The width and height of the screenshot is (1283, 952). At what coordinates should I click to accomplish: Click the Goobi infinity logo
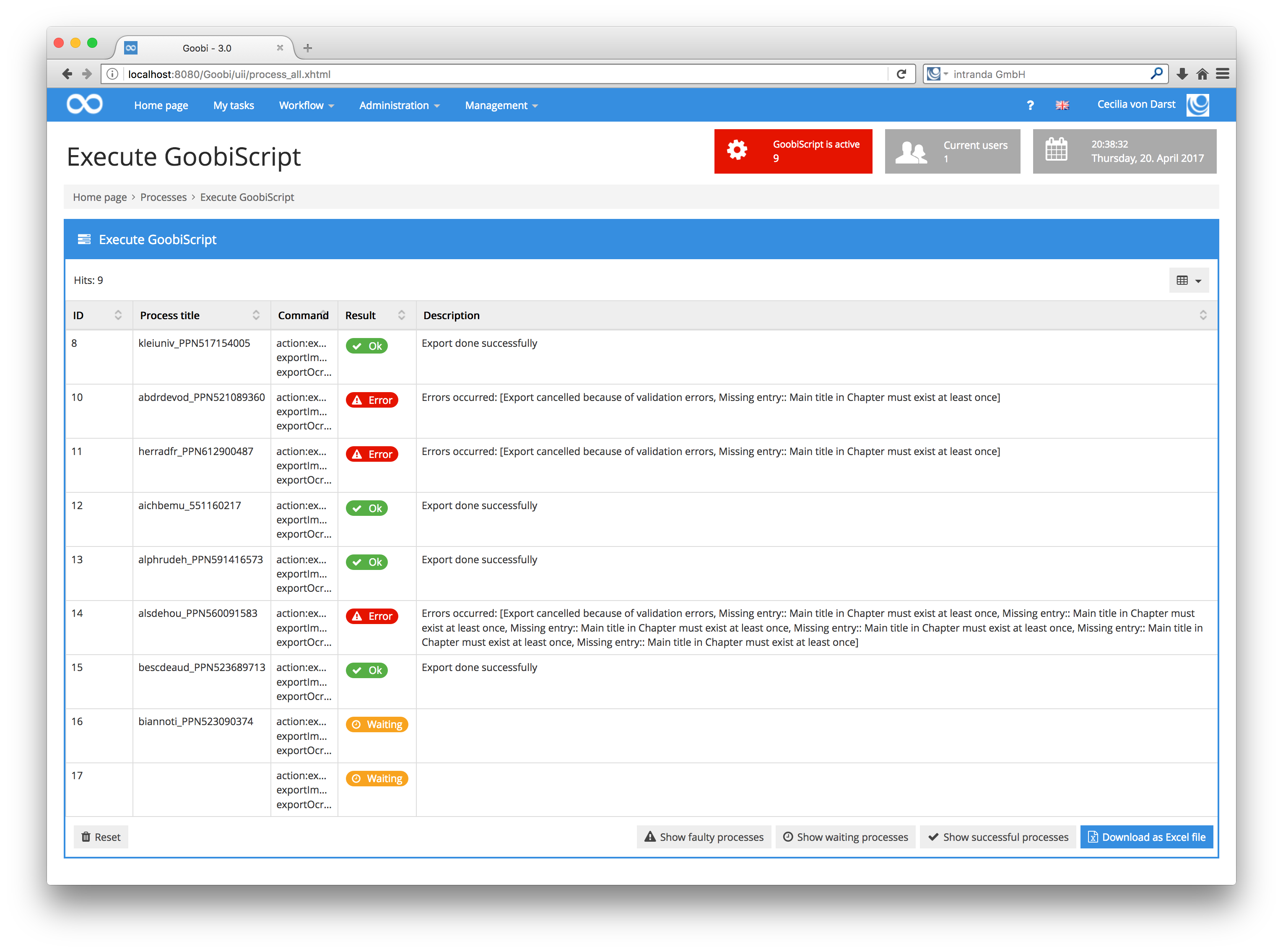tap(85, 104)
